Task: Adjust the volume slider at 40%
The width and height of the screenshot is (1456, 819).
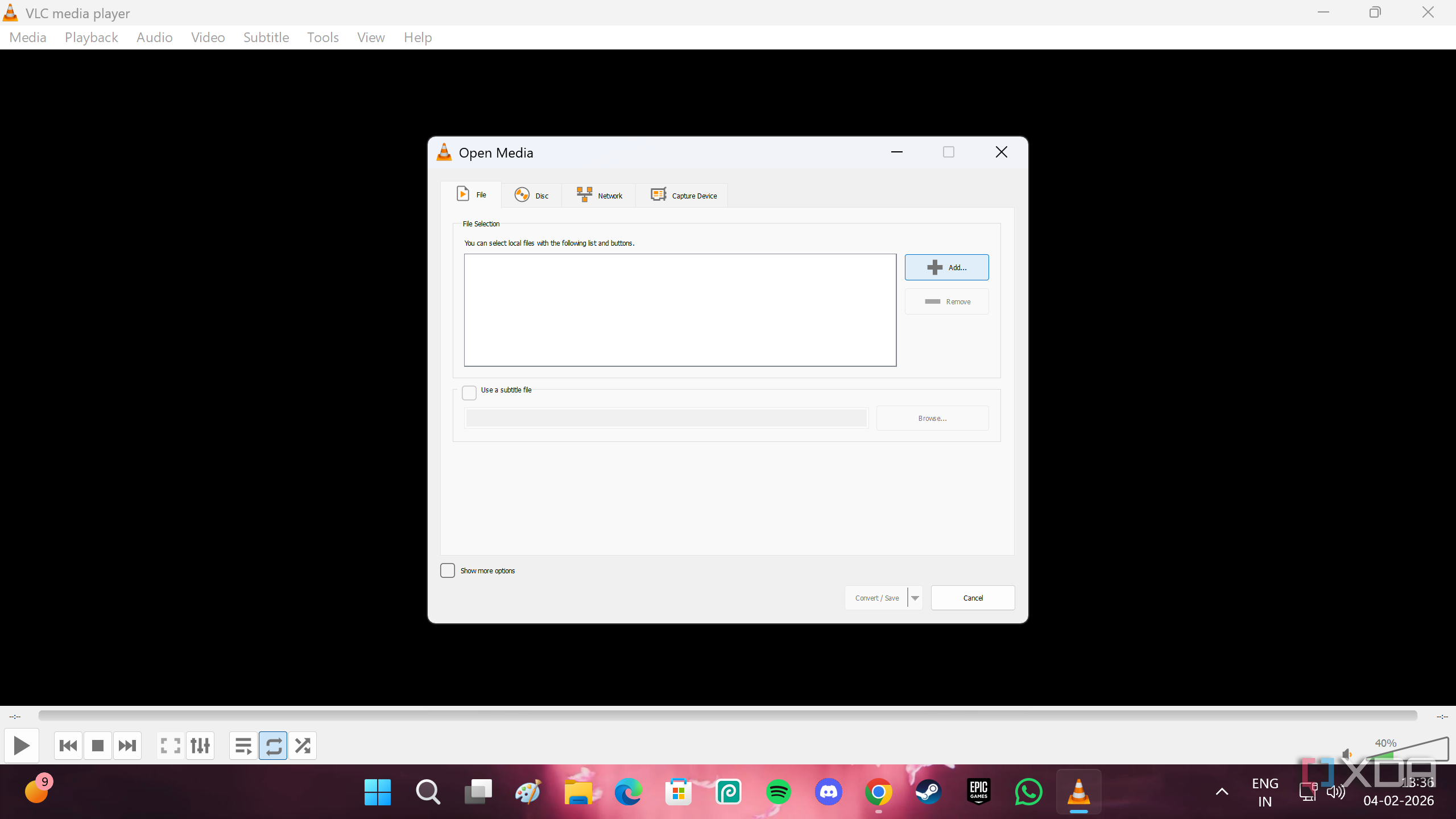Action: coord(1407,748)
